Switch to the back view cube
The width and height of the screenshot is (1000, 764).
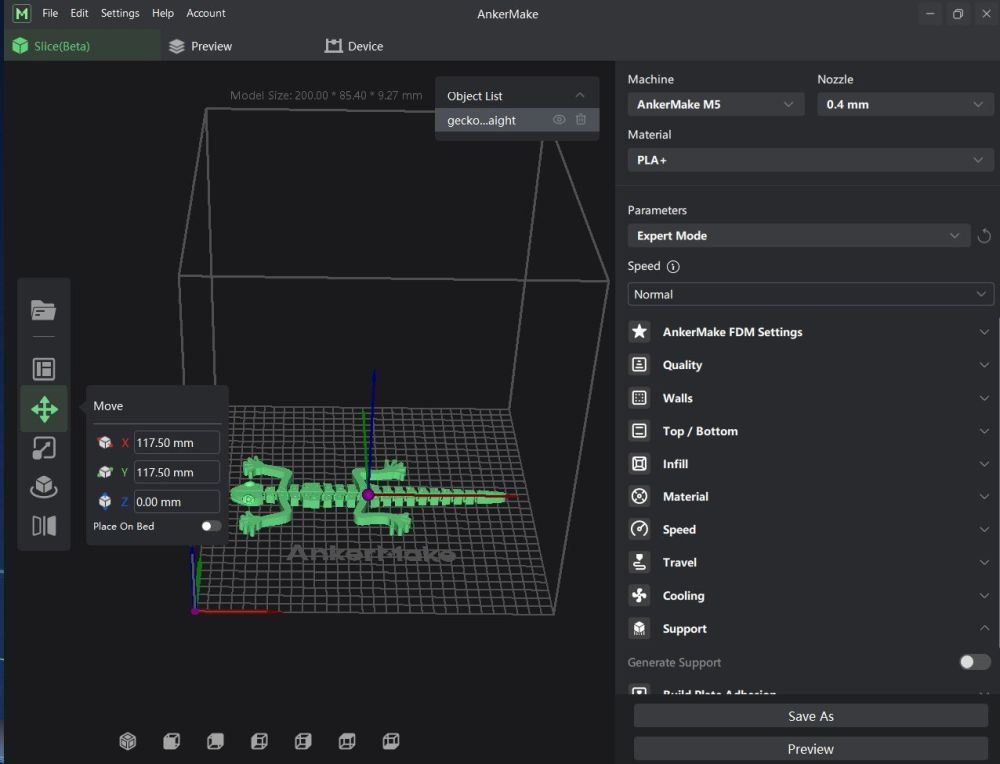coord(216,741)
